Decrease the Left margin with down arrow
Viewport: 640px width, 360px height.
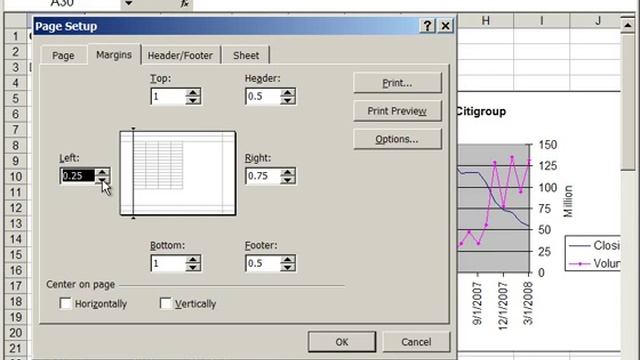click(x=102, y=180)
